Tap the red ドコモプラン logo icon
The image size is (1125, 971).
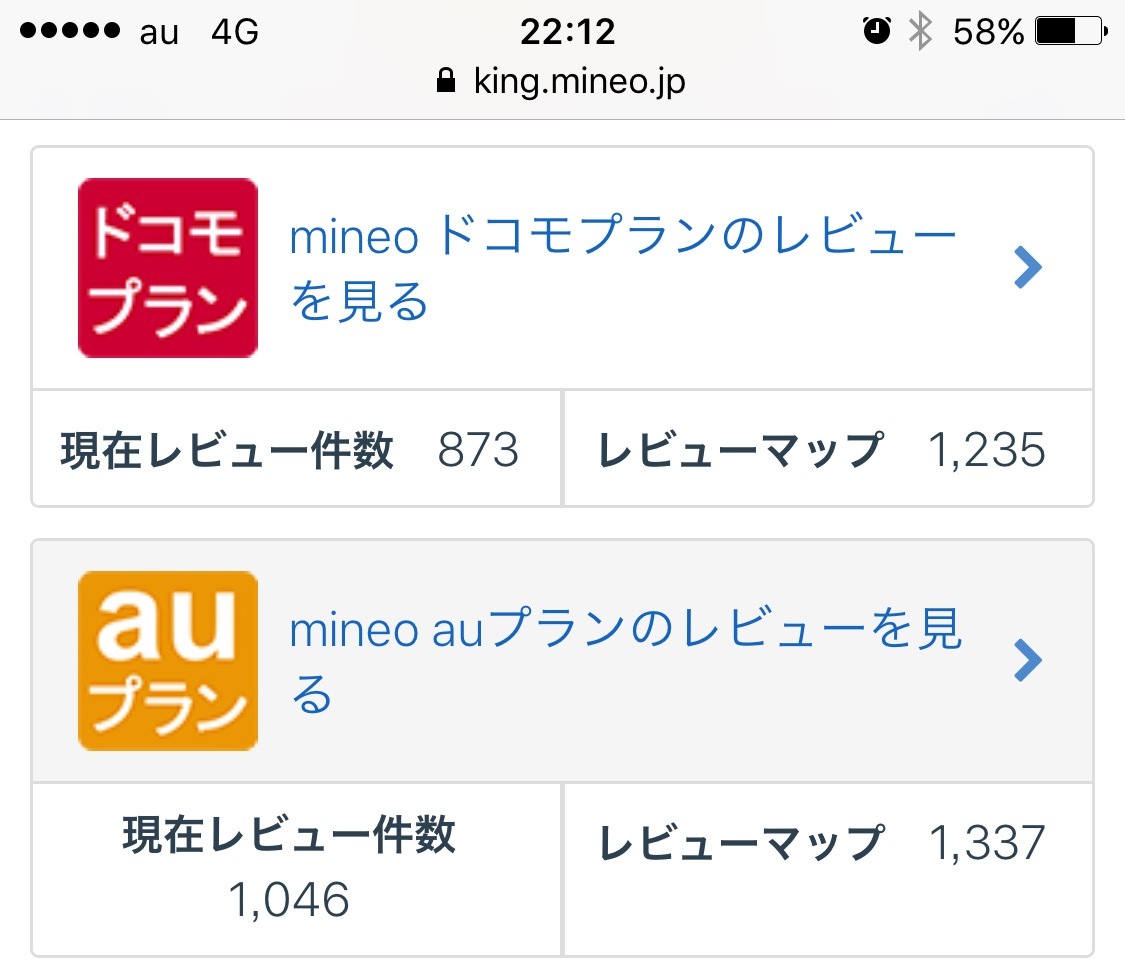168,267
